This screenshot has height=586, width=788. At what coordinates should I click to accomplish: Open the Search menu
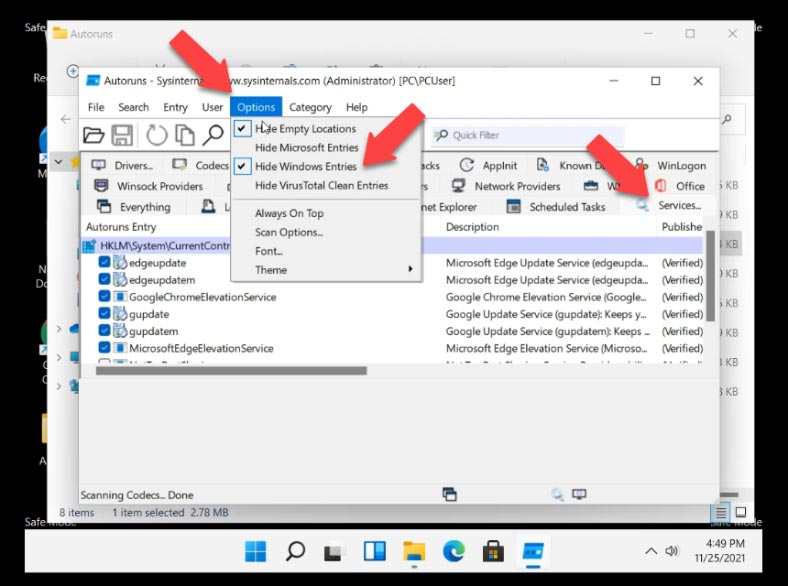pyautogui.click(x=133, y=107)
